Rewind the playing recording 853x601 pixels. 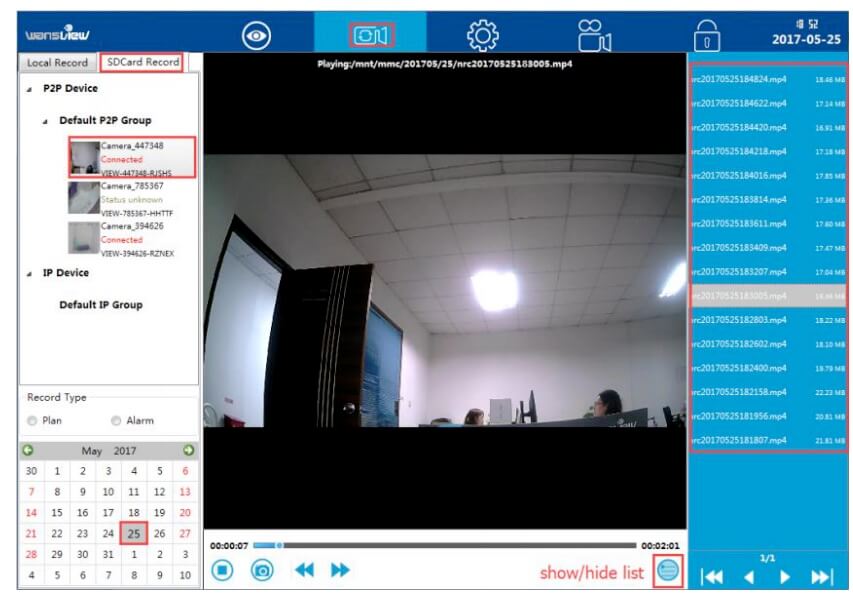pos(304,570)
